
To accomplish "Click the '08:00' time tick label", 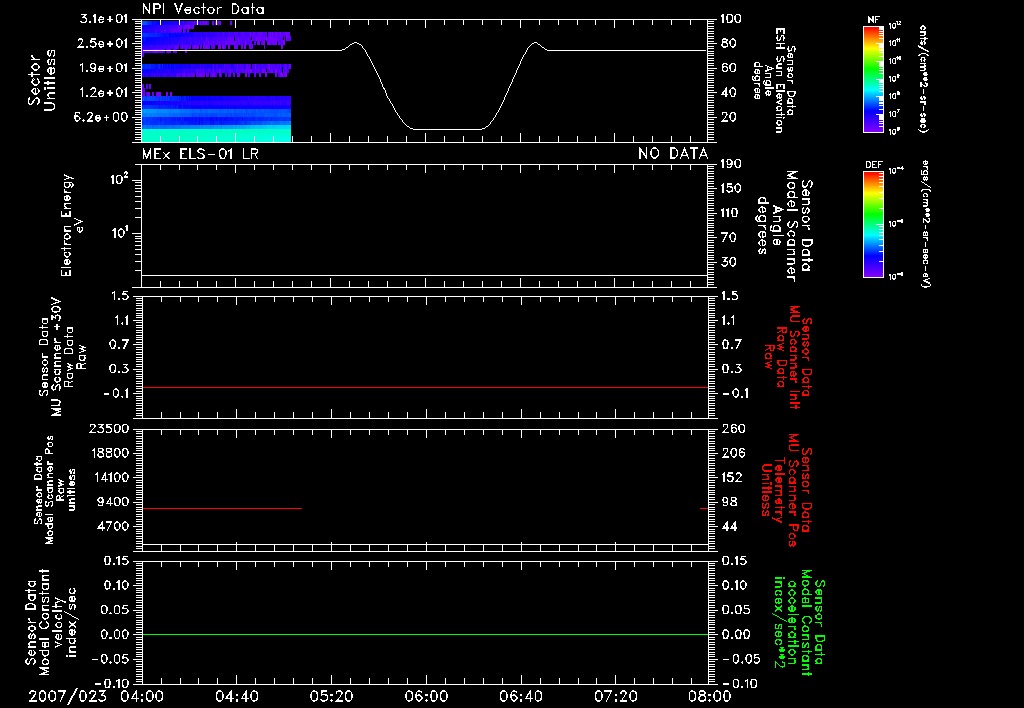I will [x=709, y=696].
